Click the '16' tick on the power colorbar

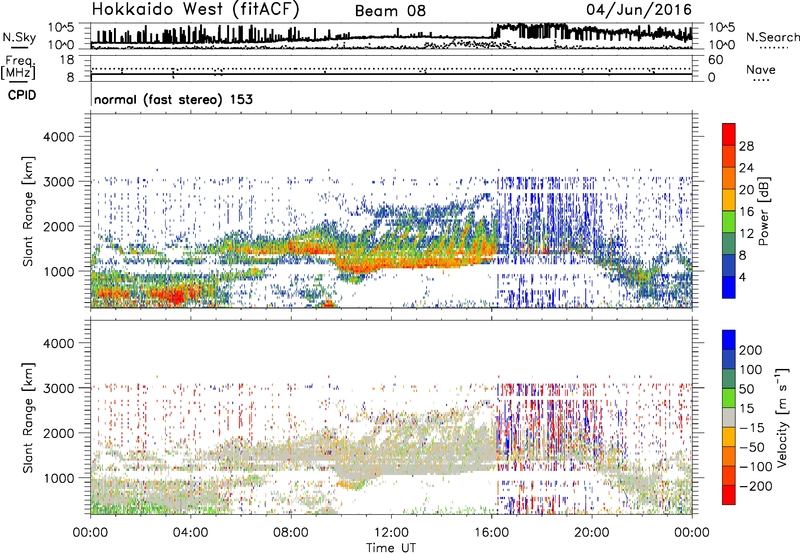pyautogui.click(x=746, y=212)
